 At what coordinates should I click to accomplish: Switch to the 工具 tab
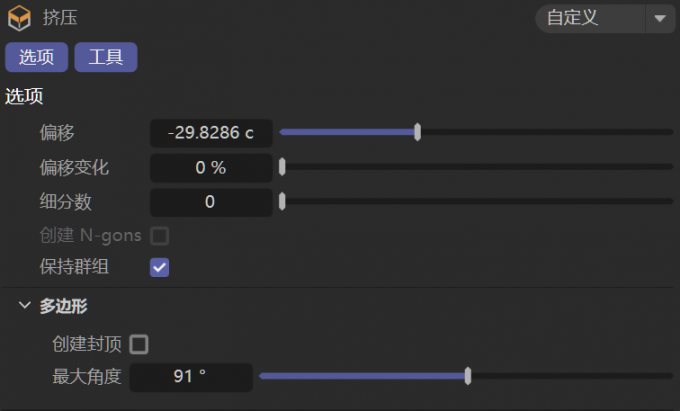(x=106, y=57)
